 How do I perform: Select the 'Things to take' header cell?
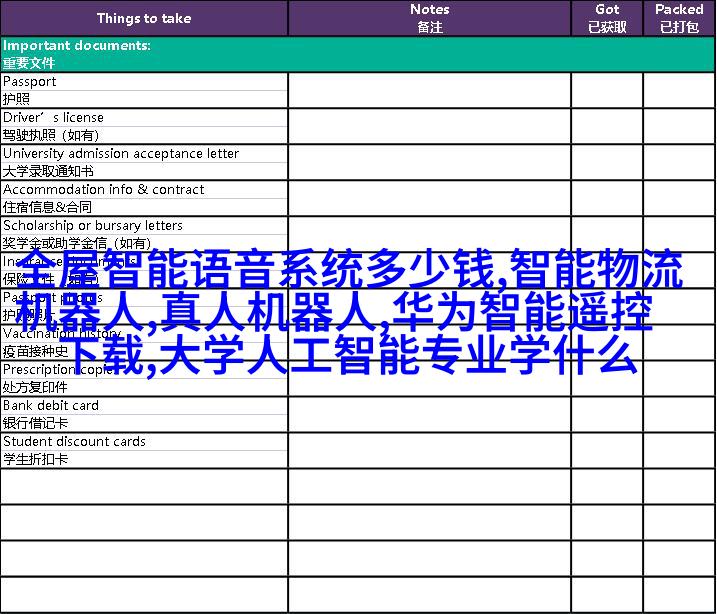144,18
